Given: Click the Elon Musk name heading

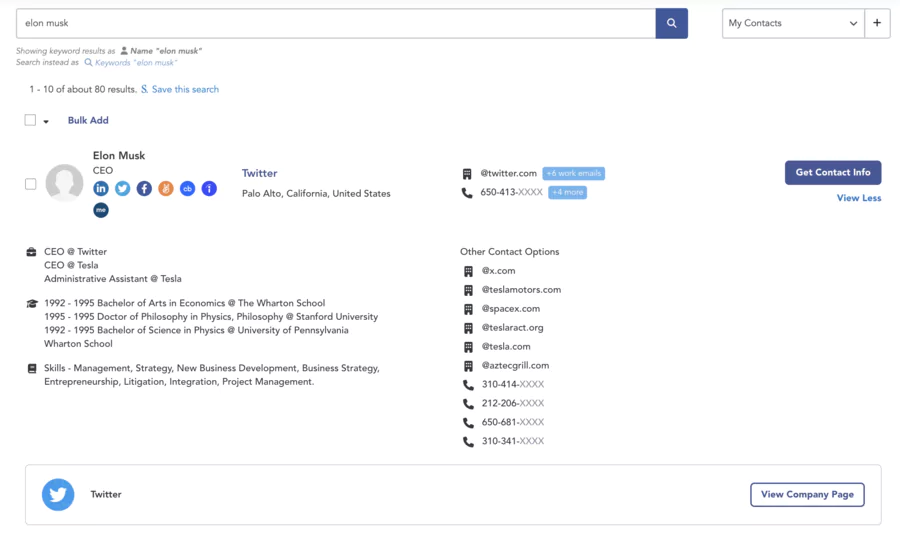Looking at the screenshot, I should pos(119,156).
